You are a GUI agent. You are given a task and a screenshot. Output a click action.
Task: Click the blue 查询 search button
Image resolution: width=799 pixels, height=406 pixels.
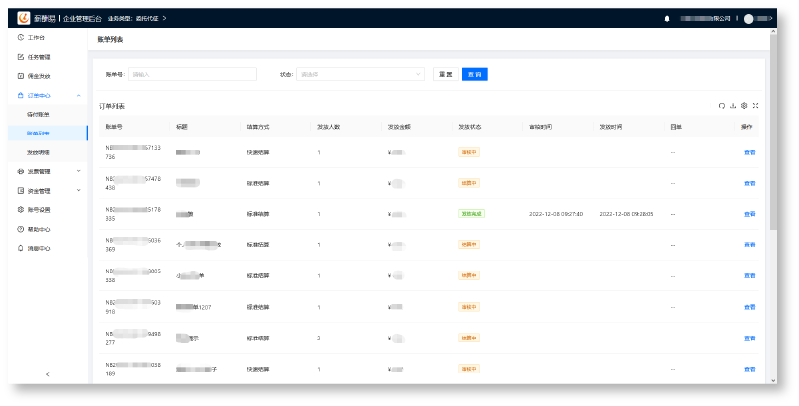pyautogui.click(x=475, y=74)
